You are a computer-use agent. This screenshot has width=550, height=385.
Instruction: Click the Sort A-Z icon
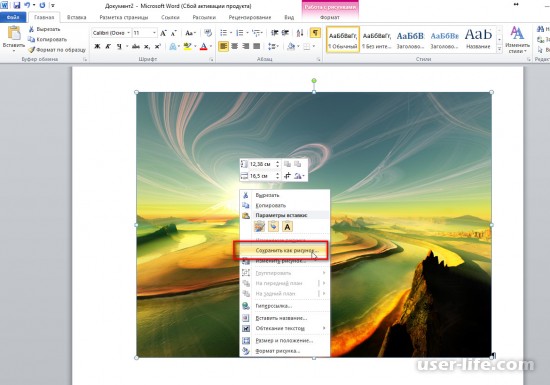tap(300, 33)
